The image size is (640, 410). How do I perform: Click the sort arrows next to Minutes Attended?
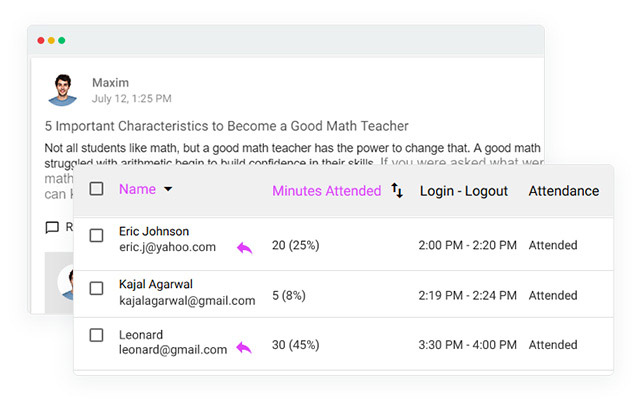[397, 190]
